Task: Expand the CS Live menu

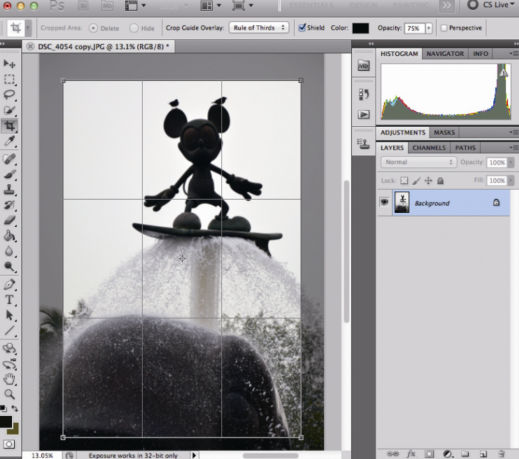Action: pos(491,5)
